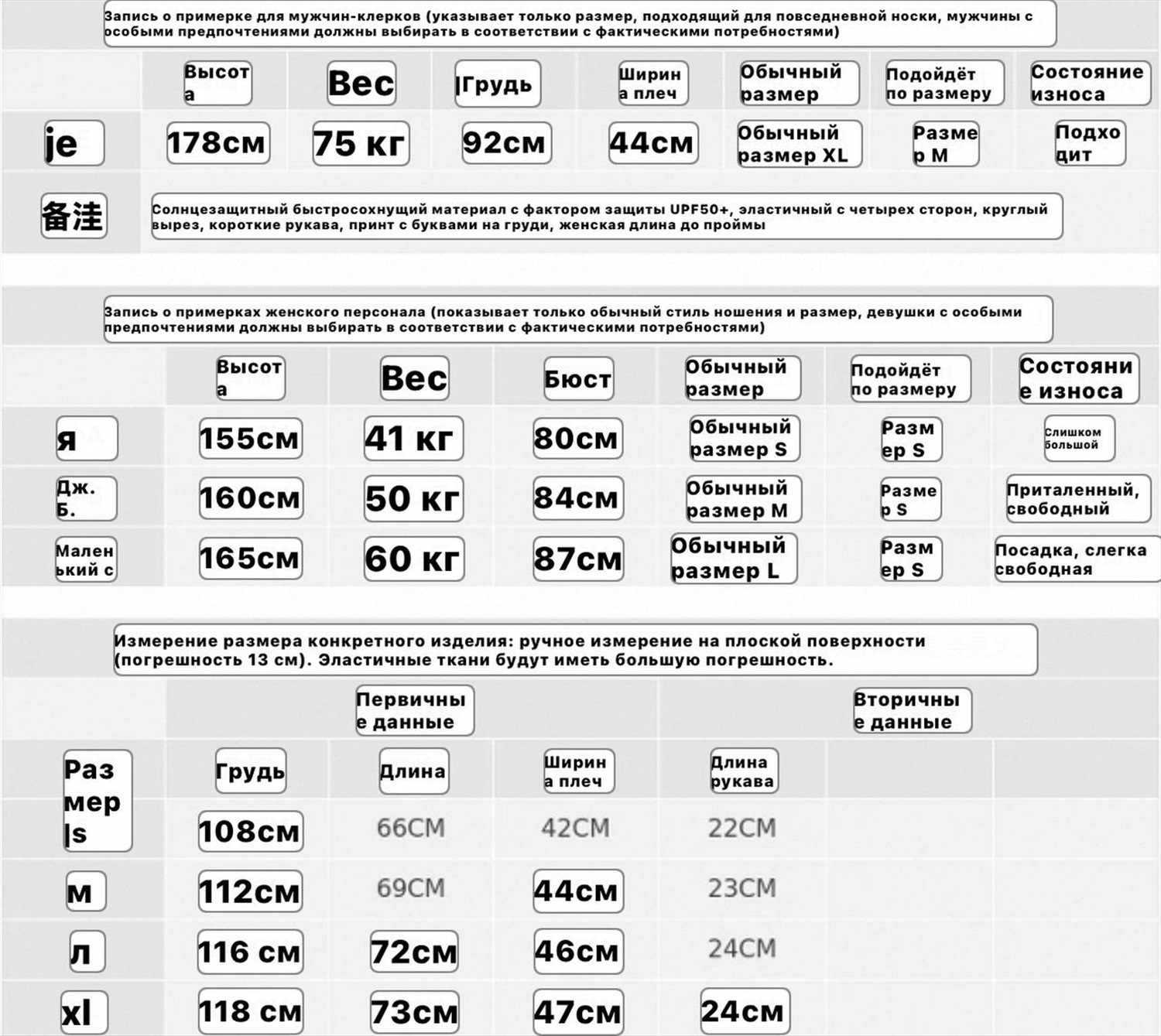
Task: Click the UPF50+ material description text
Action: (x=606, y=217)
